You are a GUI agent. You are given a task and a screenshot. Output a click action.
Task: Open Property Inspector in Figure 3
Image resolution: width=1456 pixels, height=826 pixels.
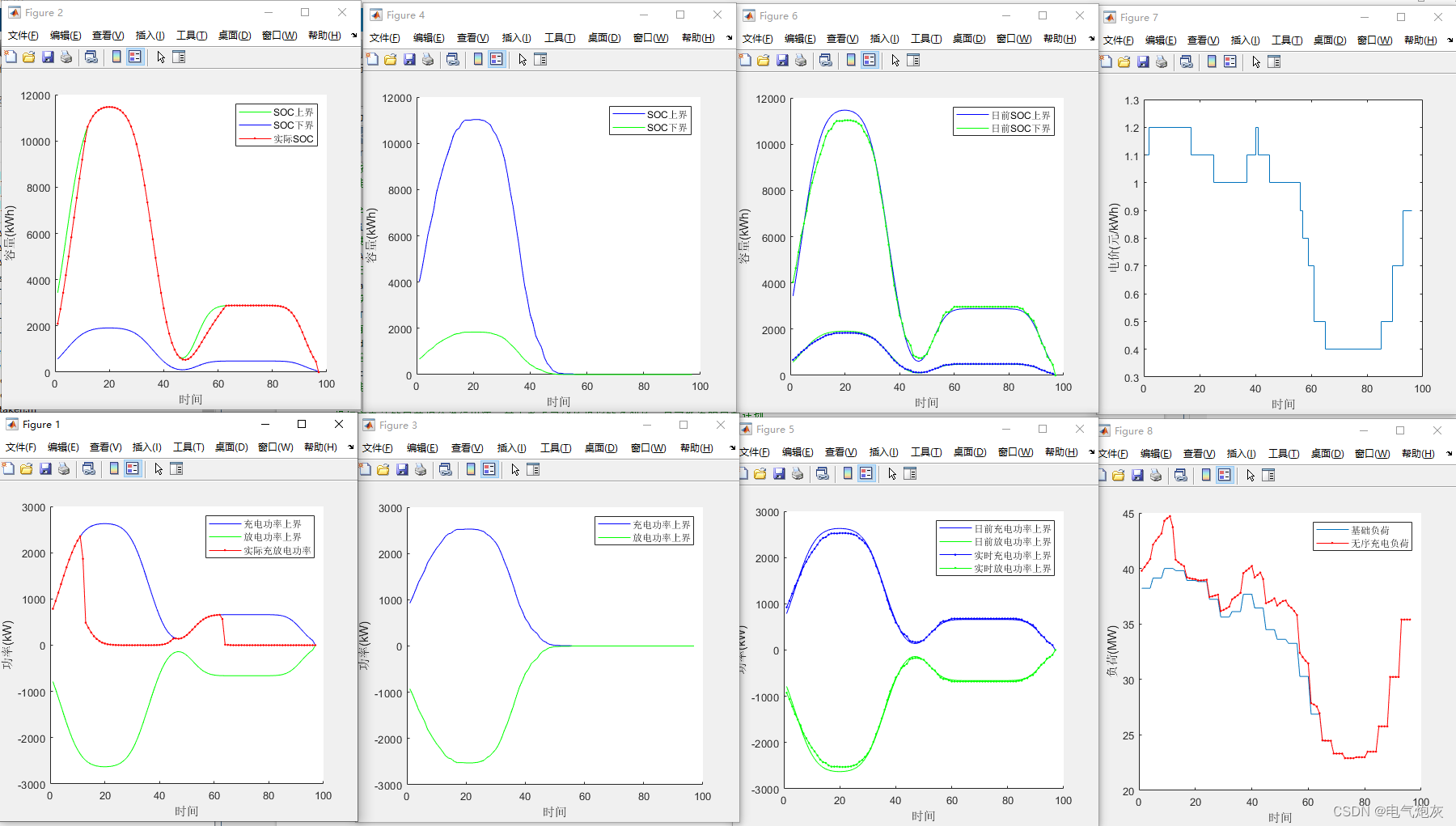click(x=533, y=469)
